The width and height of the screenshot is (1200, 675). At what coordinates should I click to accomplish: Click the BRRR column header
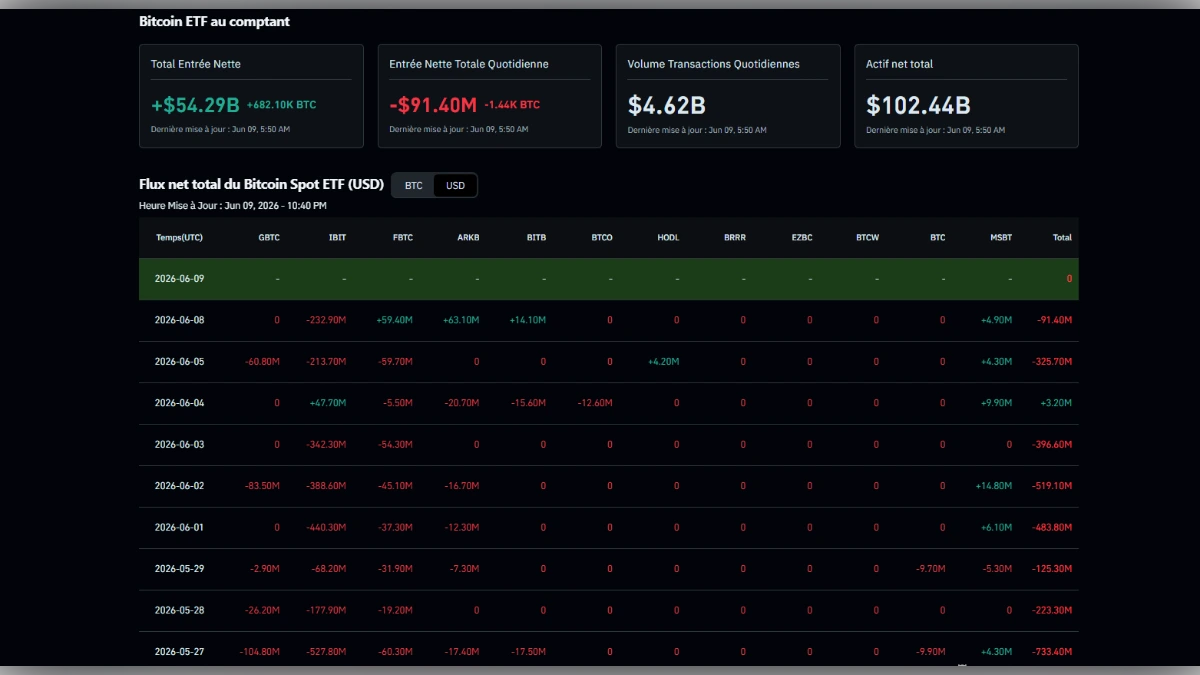point(735,238)
